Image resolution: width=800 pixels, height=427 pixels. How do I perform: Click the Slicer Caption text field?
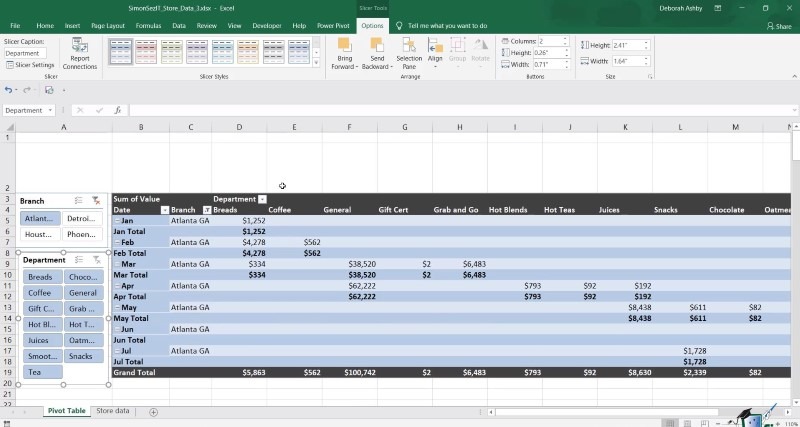click(25, 54)
